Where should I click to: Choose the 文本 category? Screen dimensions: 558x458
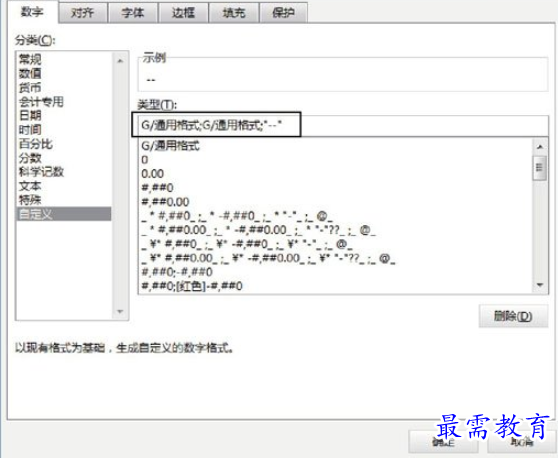click(x=64, y=186)
